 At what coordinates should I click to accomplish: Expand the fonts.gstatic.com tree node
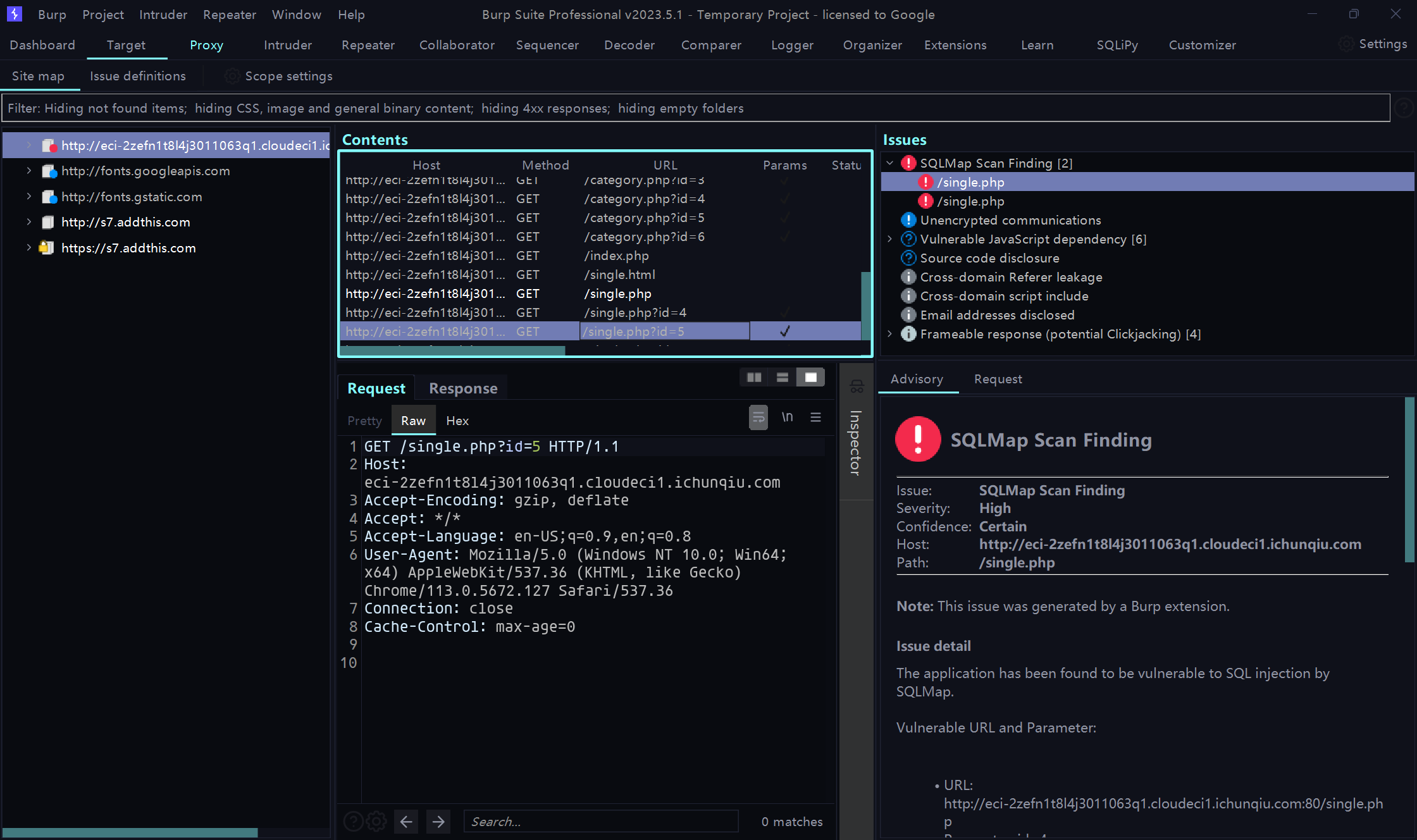[x=28, y=197]
